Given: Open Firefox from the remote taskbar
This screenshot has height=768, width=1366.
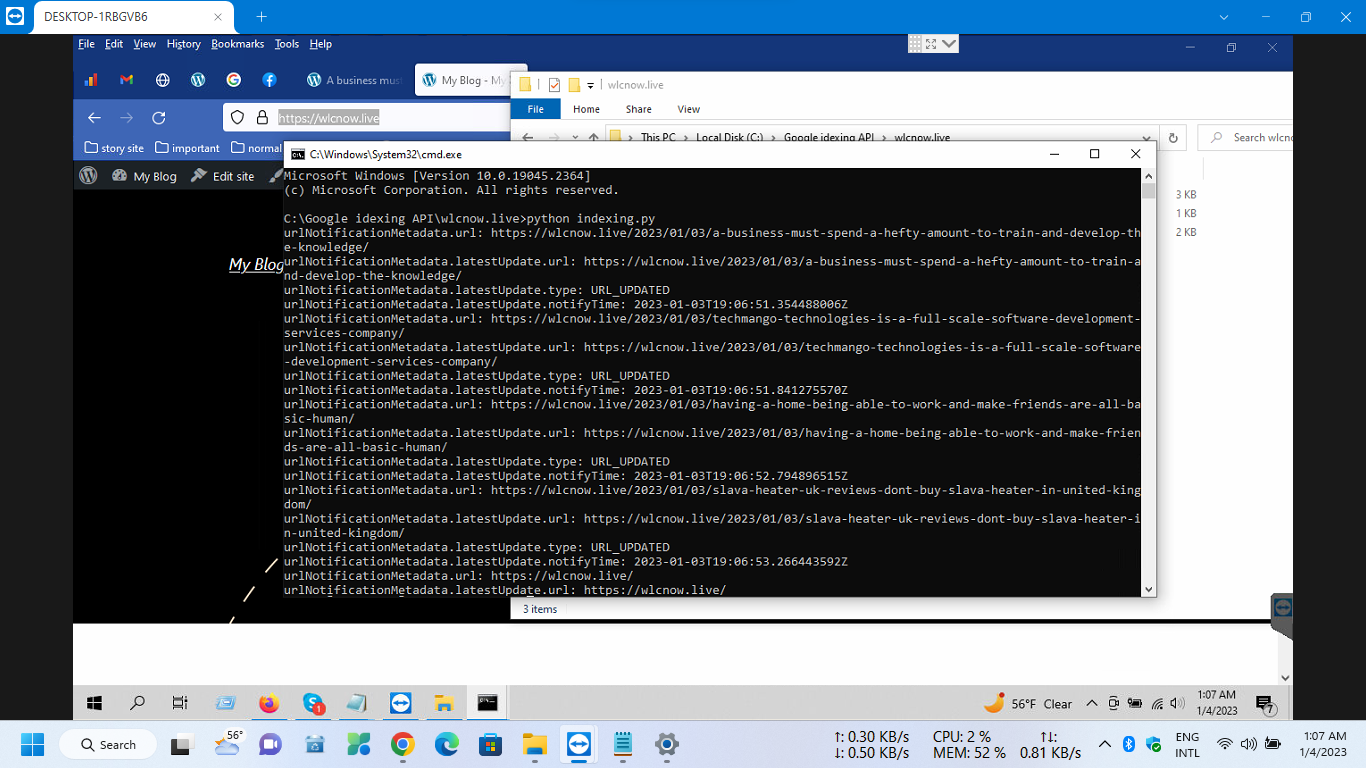Looking at the screenshot, I should pyautogui.click(x=268, y=703).
